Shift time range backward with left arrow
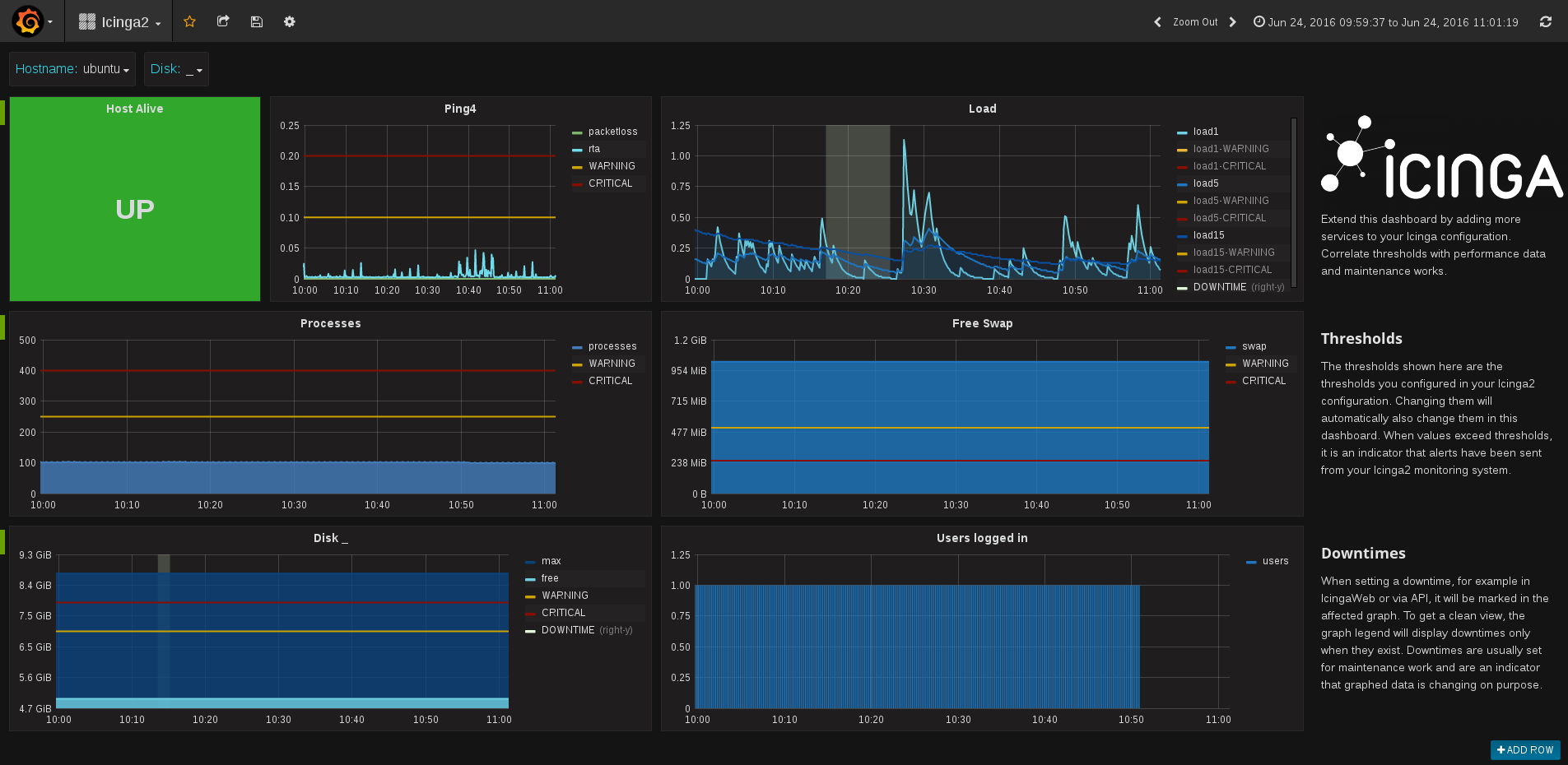Screen dimensions: 1568x765 pyautogui.click(x=1158, y=22)
